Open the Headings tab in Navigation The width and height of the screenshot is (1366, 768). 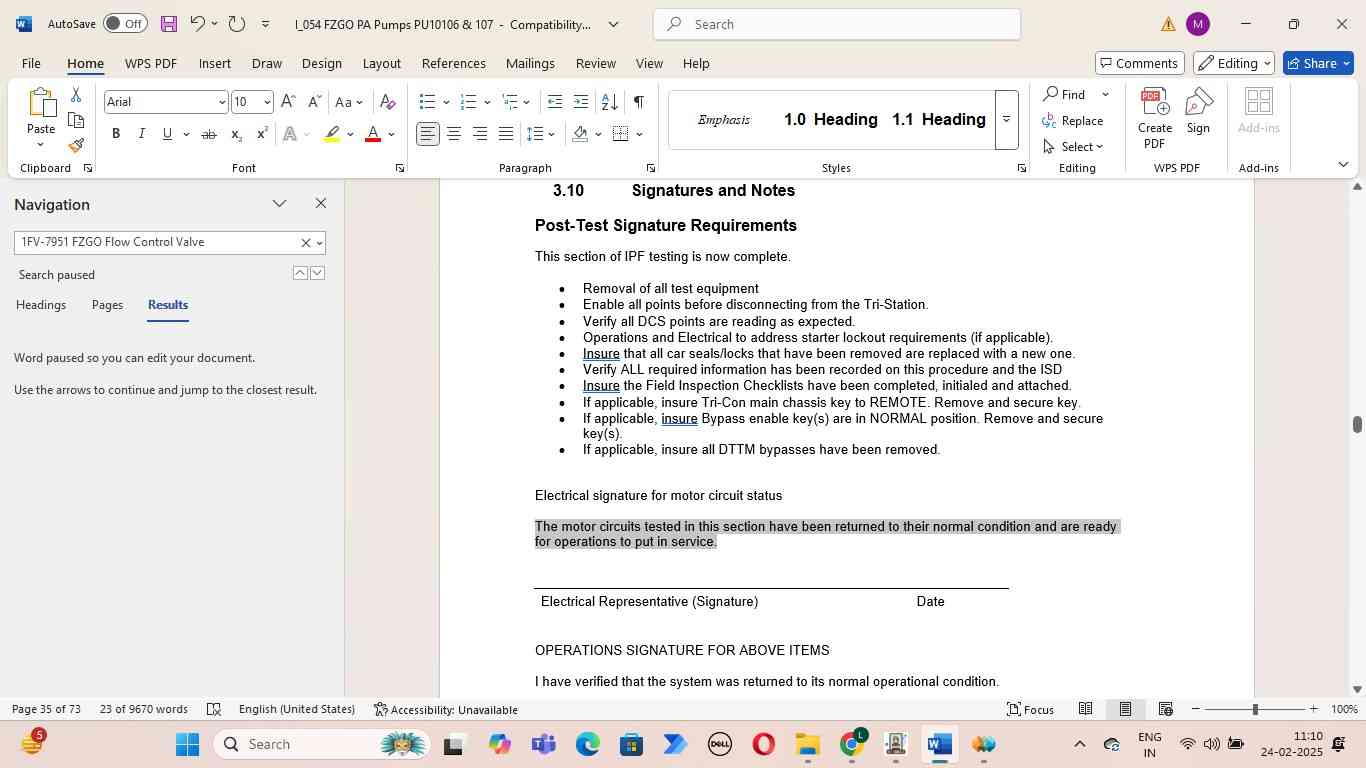click(x=41, y=305)
